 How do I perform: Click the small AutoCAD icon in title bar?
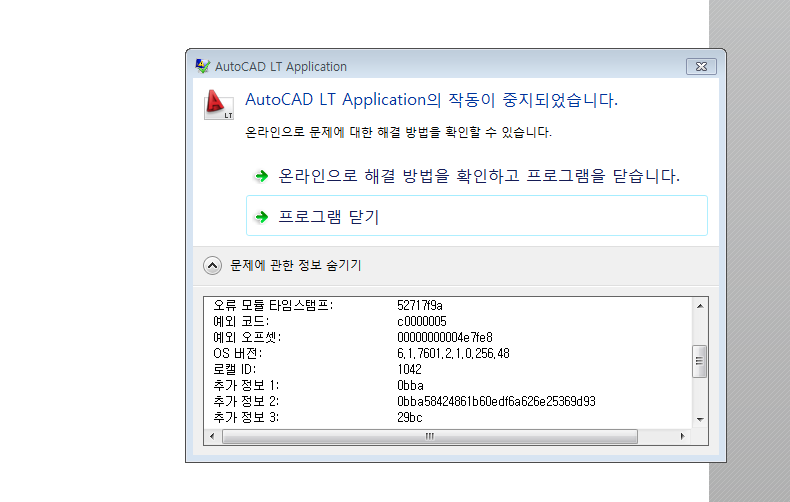[203, 67]
